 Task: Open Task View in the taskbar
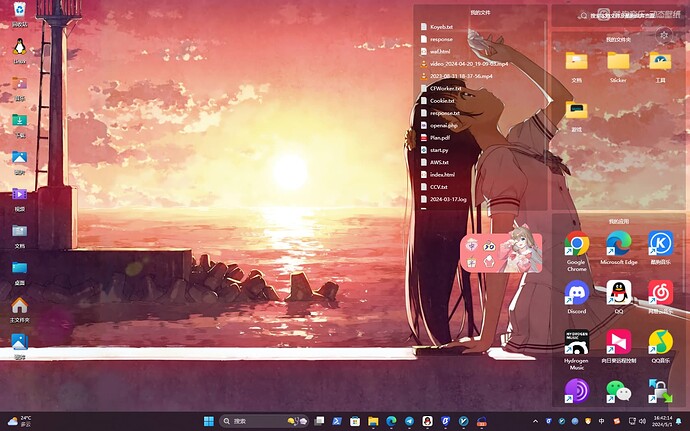(319, 421)
